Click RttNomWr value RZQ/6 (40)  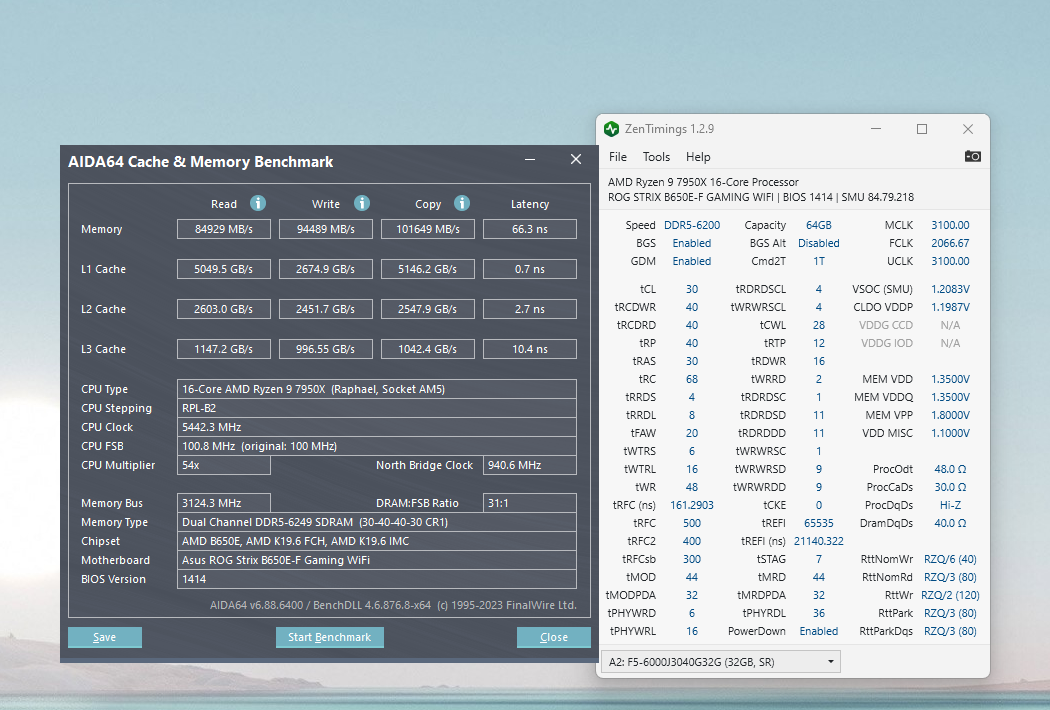click(x=950, y=559)
